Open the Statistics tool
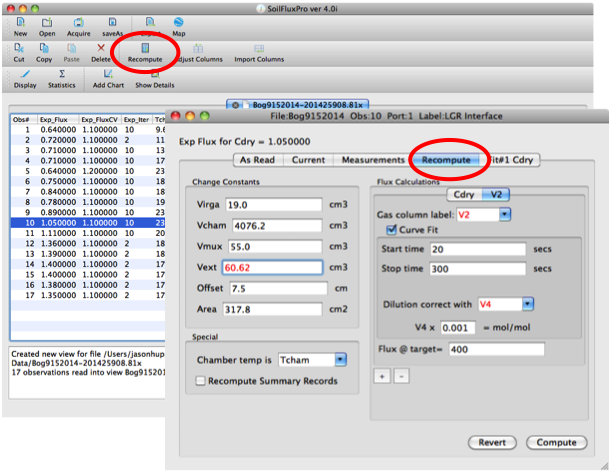Viewport: 610px width, 474px height. tap(61, 79)
